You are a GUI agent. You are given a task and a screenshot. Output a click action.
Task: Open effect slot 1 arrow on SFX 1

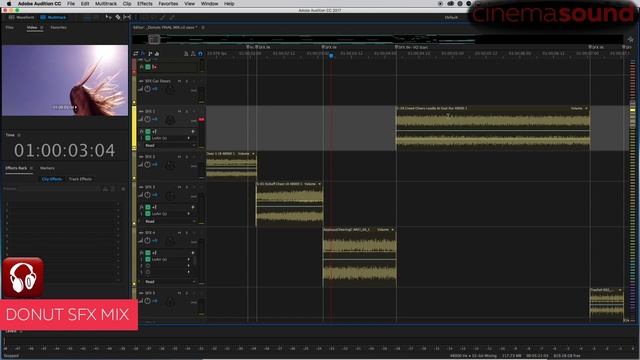point(189,138)
